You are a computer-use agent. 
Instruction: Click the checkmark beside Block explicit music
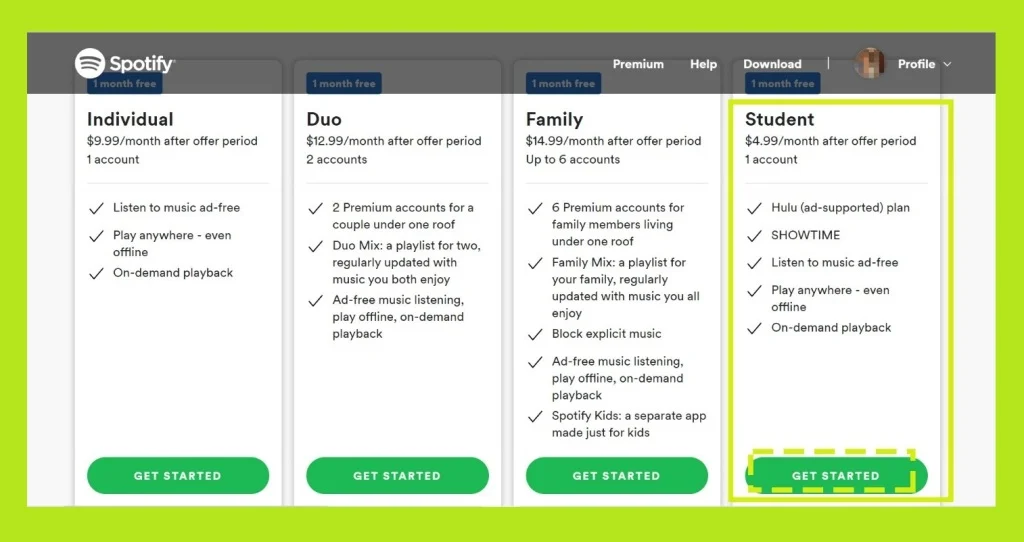point(535,334)
